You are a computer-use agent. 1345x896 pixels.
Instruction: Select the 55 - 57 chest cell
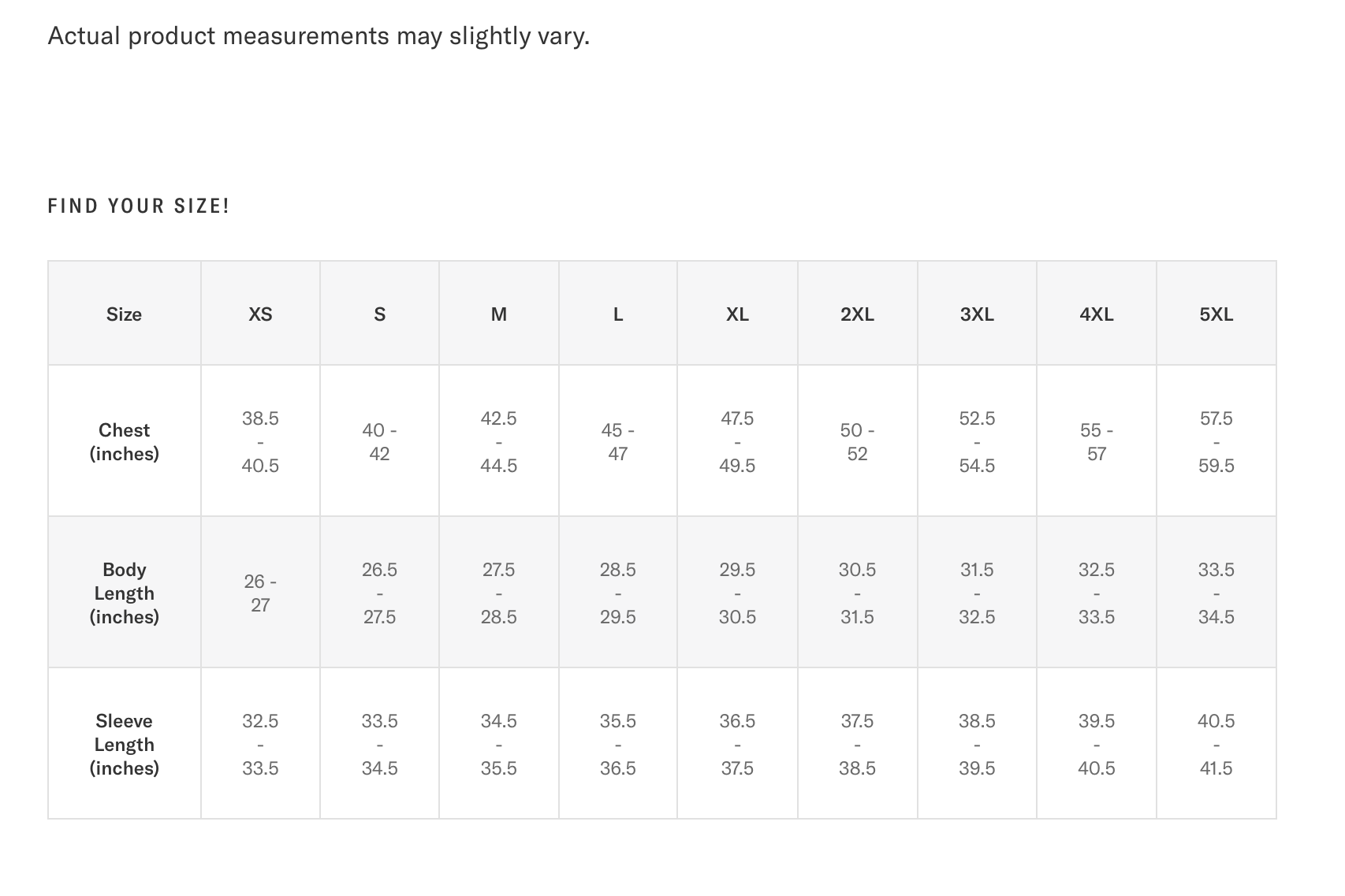pos(1096,441)
